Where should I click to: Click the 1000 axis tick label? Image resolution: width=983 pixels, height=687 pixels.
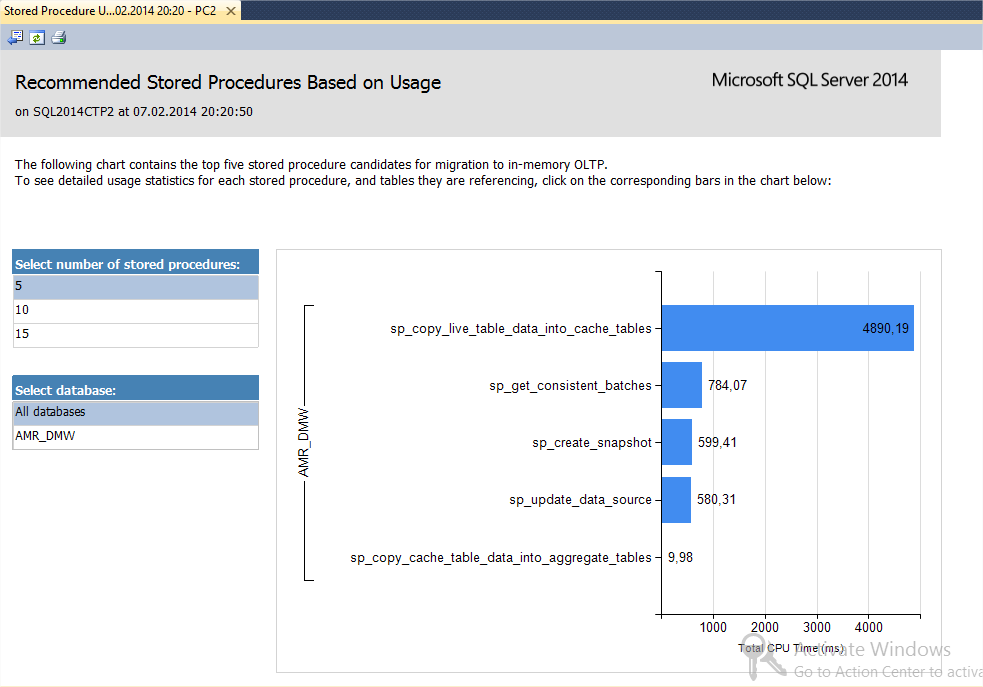pyautogui.click(x=713, y=627)
